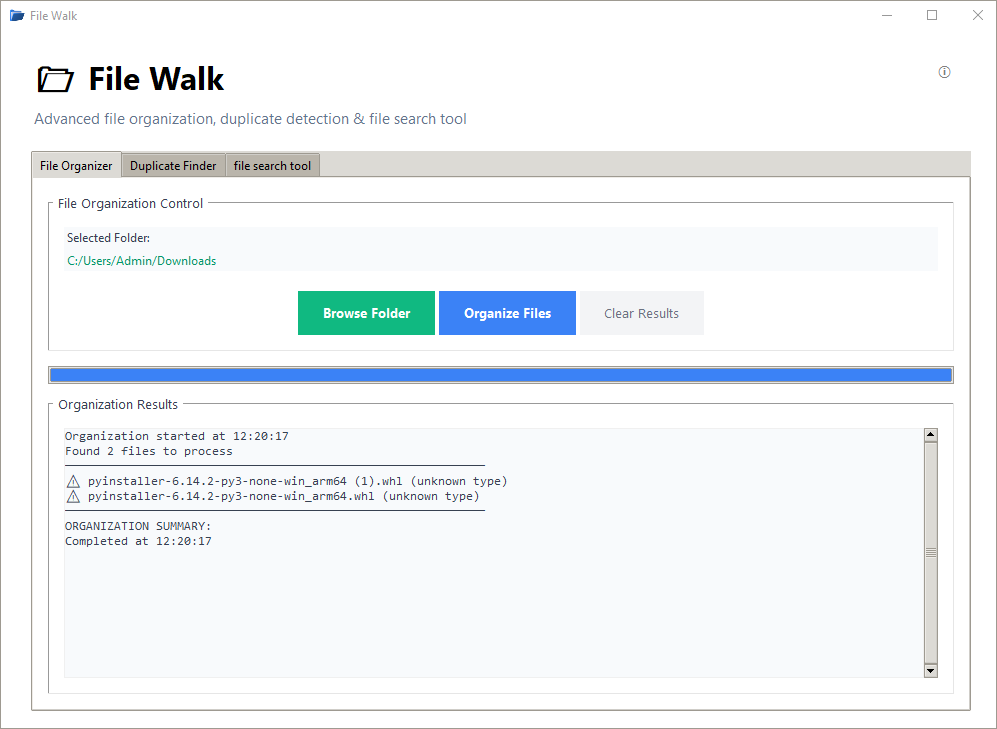Minimize the File Walk window
This screenshot has width=997, height=729.
pos(886,15)
